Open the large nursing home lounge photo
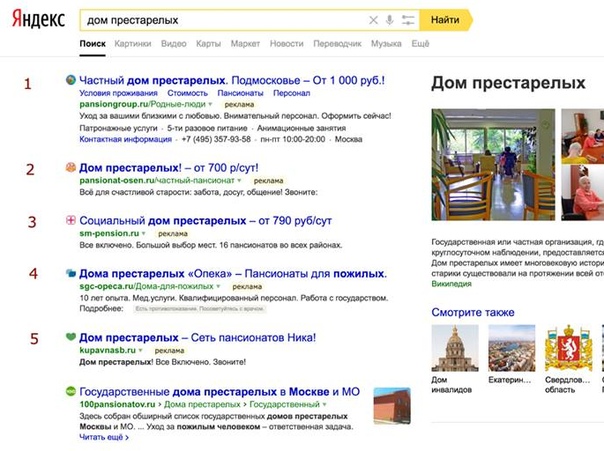 [493, 164]
